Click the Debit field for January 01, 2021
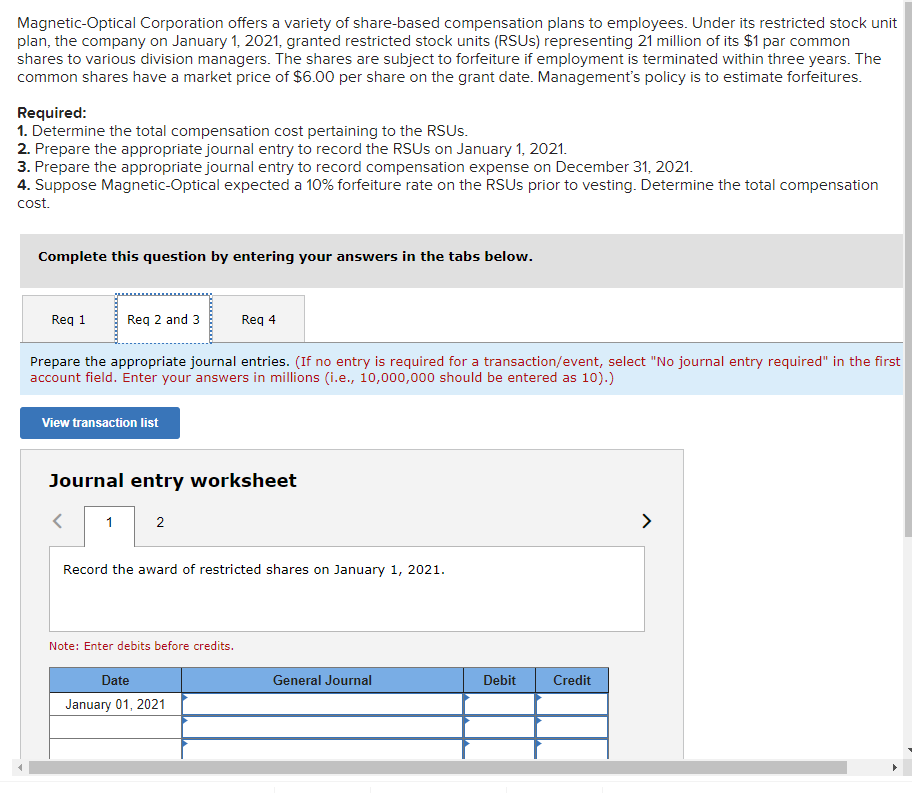The image size is (912, 793). 500,704
